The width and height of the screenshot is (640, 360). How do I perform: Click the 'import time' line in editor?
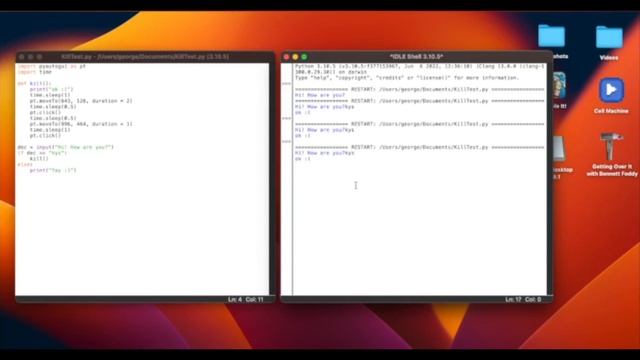point(35,72)
